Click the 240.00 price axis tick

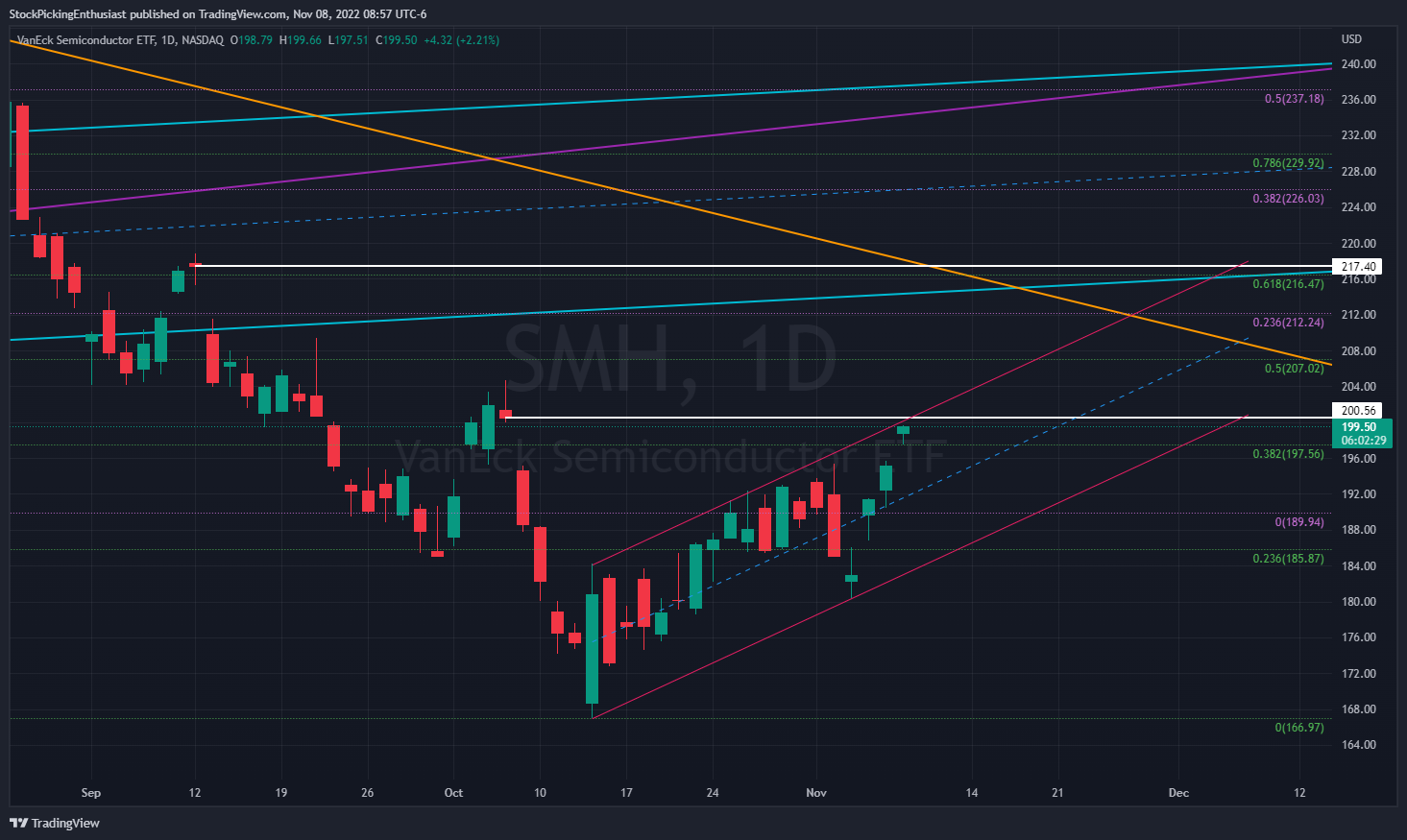1359,64
